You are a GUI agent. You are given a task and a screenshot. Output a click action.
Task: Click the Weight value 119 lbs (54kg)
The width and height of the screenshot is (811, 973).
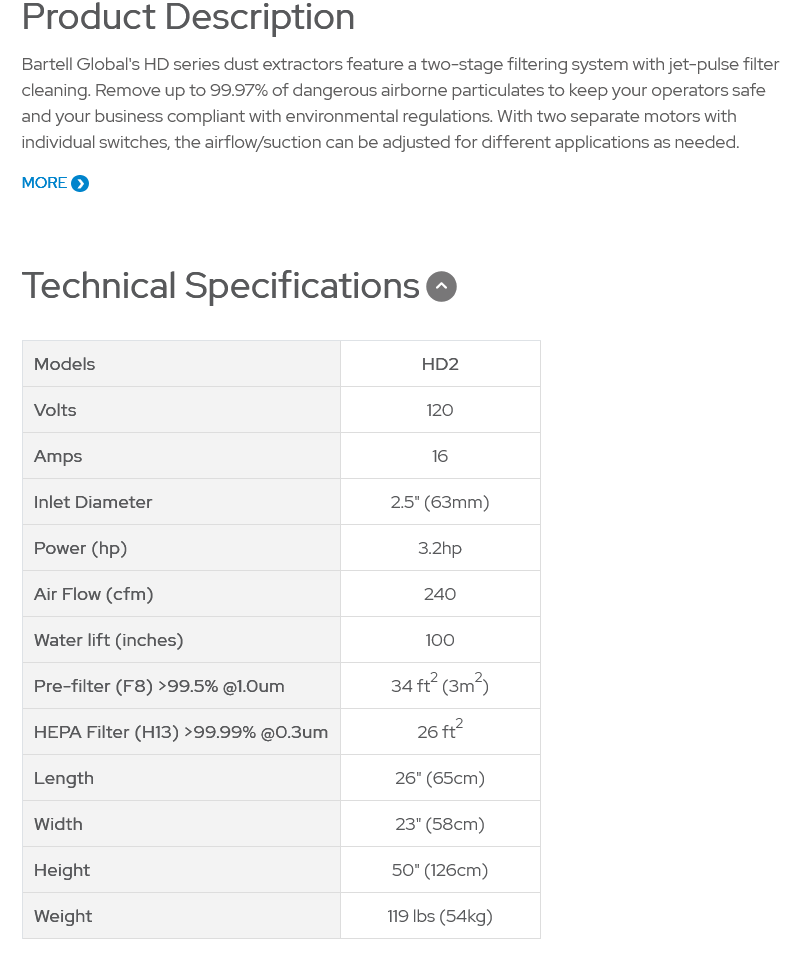click(x=440, y=916)
